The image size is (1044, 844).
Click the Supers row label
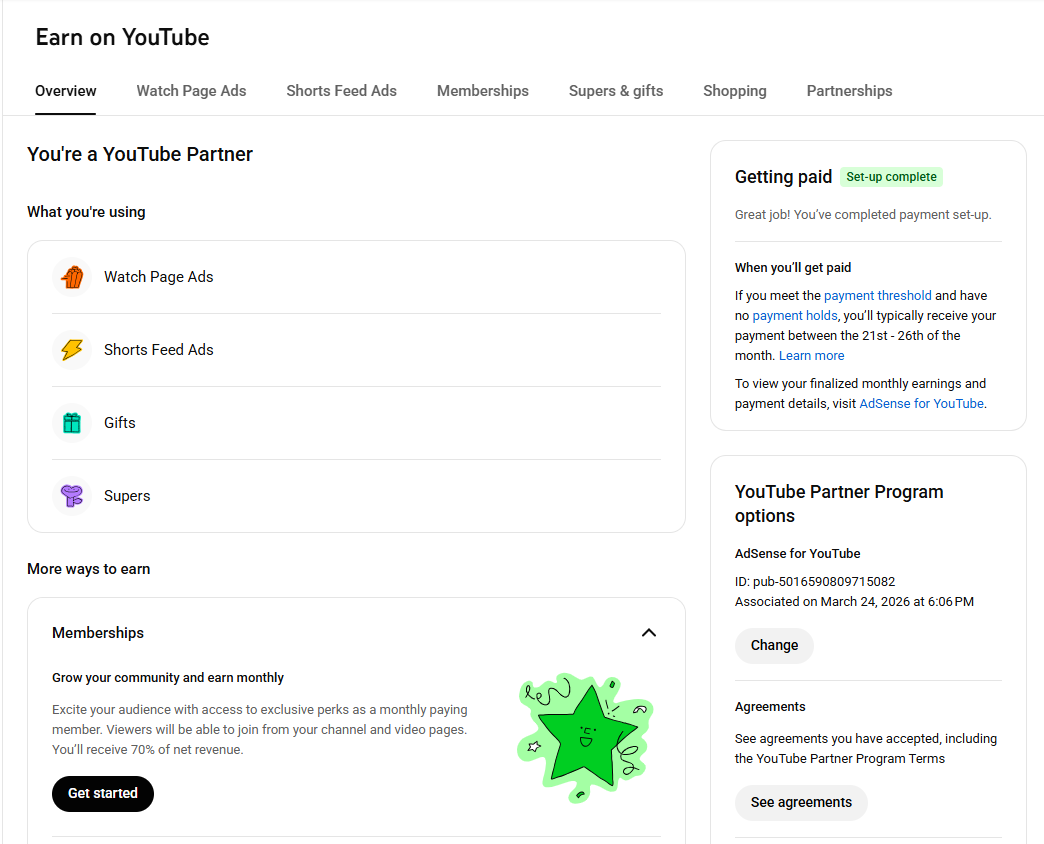[x=127, y=496]
